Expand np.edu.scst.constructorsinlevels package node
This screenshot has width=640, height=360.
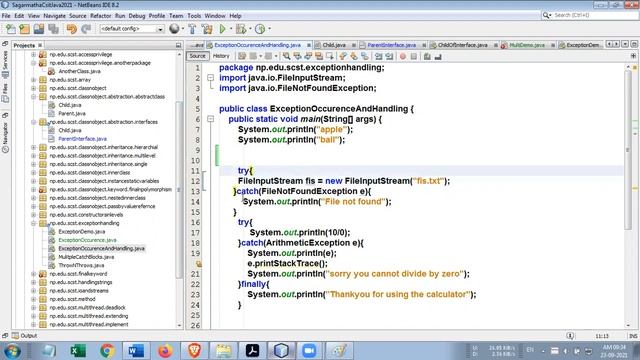coord(33,215)
